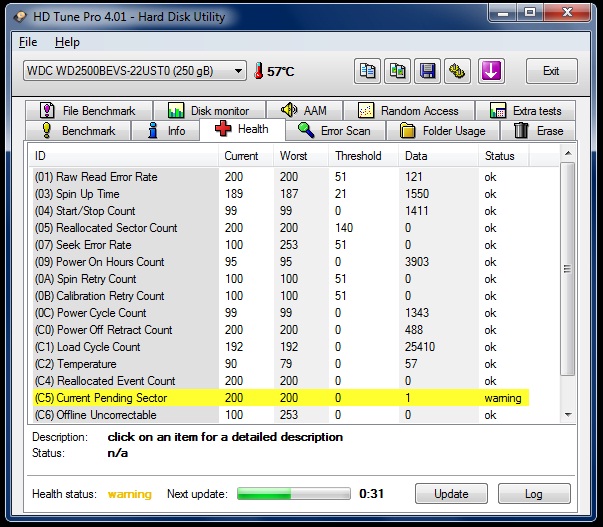Open options with the gears icon

tap(458, 71)
